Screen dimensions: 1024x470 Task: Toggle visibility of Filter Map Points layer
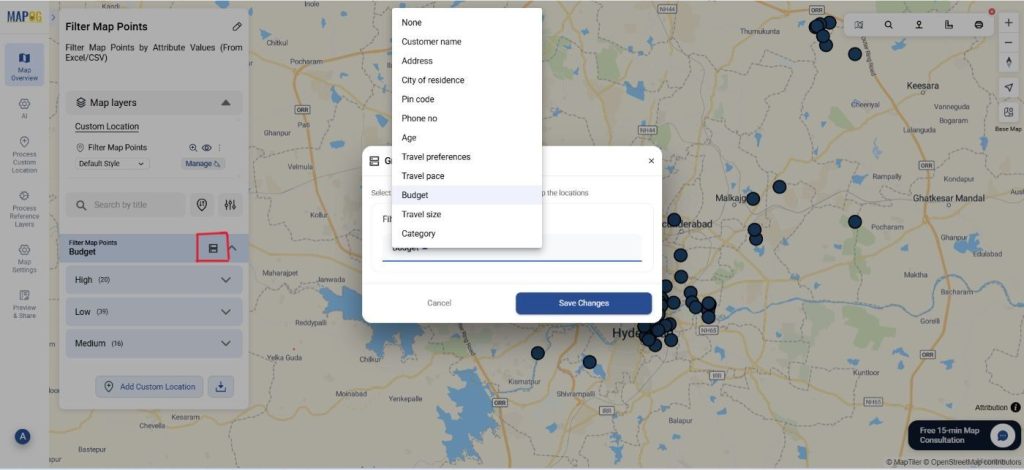pos(207,148)
